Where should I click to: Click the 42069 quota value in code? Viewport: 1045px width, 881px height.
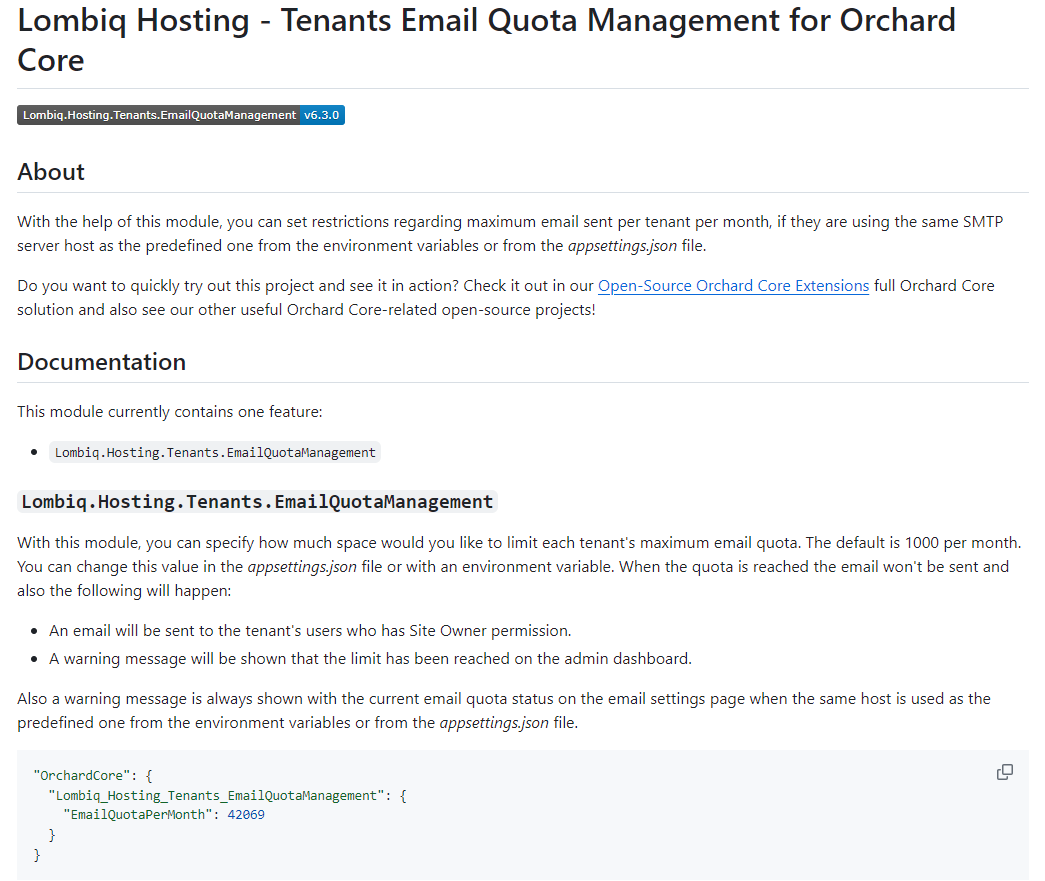246,814
